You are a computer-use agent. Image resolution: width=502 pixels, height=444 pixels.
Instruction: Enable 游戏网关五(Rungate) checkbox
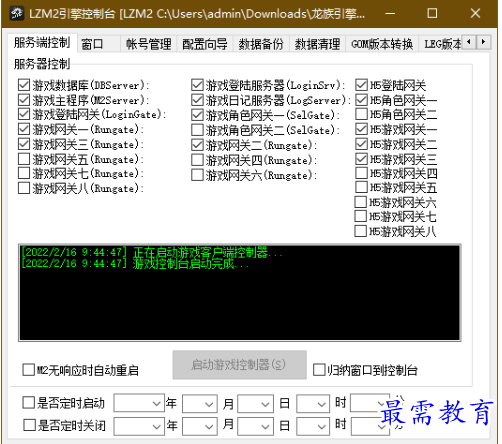24,159
